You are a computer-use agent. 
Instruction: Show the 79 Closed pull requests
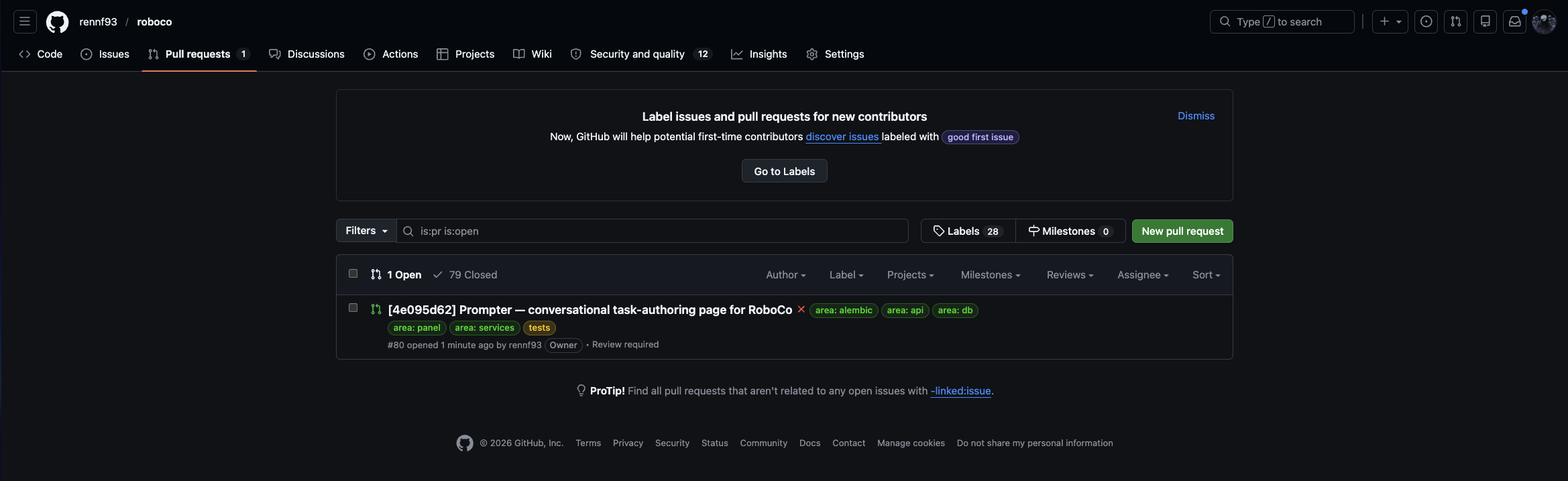point(465,275)
